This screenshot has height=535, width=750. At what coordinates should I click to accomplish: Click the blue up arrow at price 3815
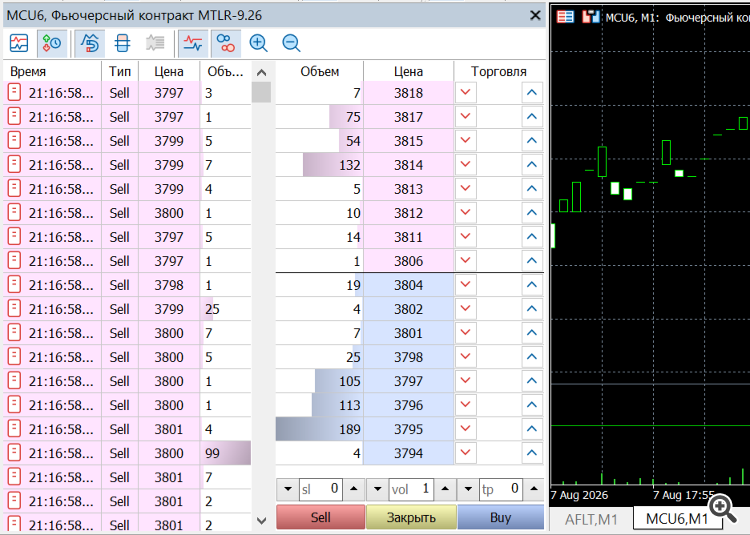(x=532, y=141)
